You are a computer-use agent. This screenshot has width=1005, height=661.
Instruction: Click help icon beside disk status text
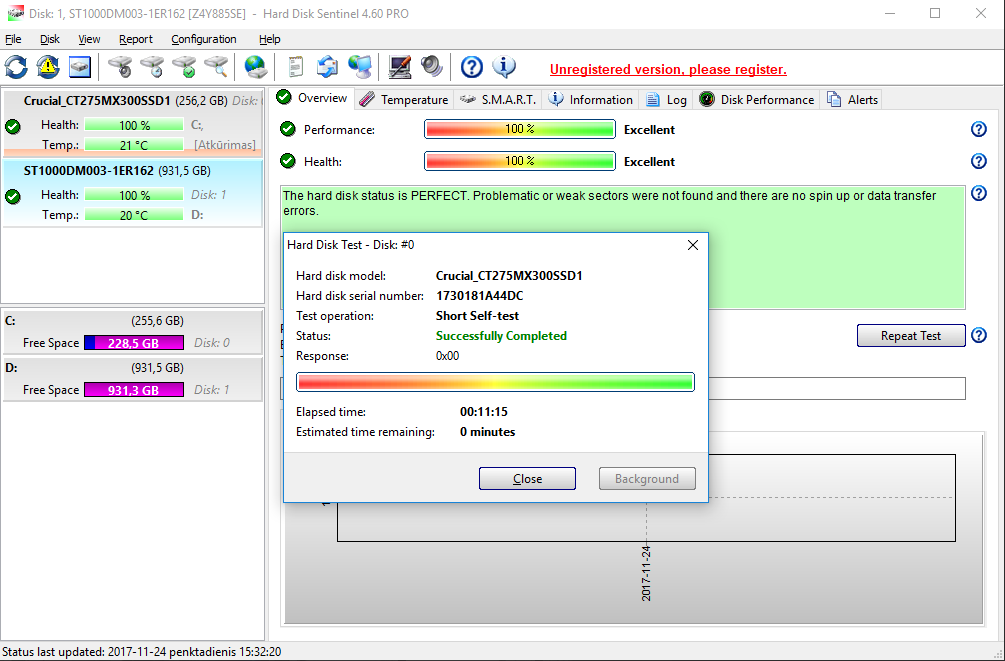point(979,193)
